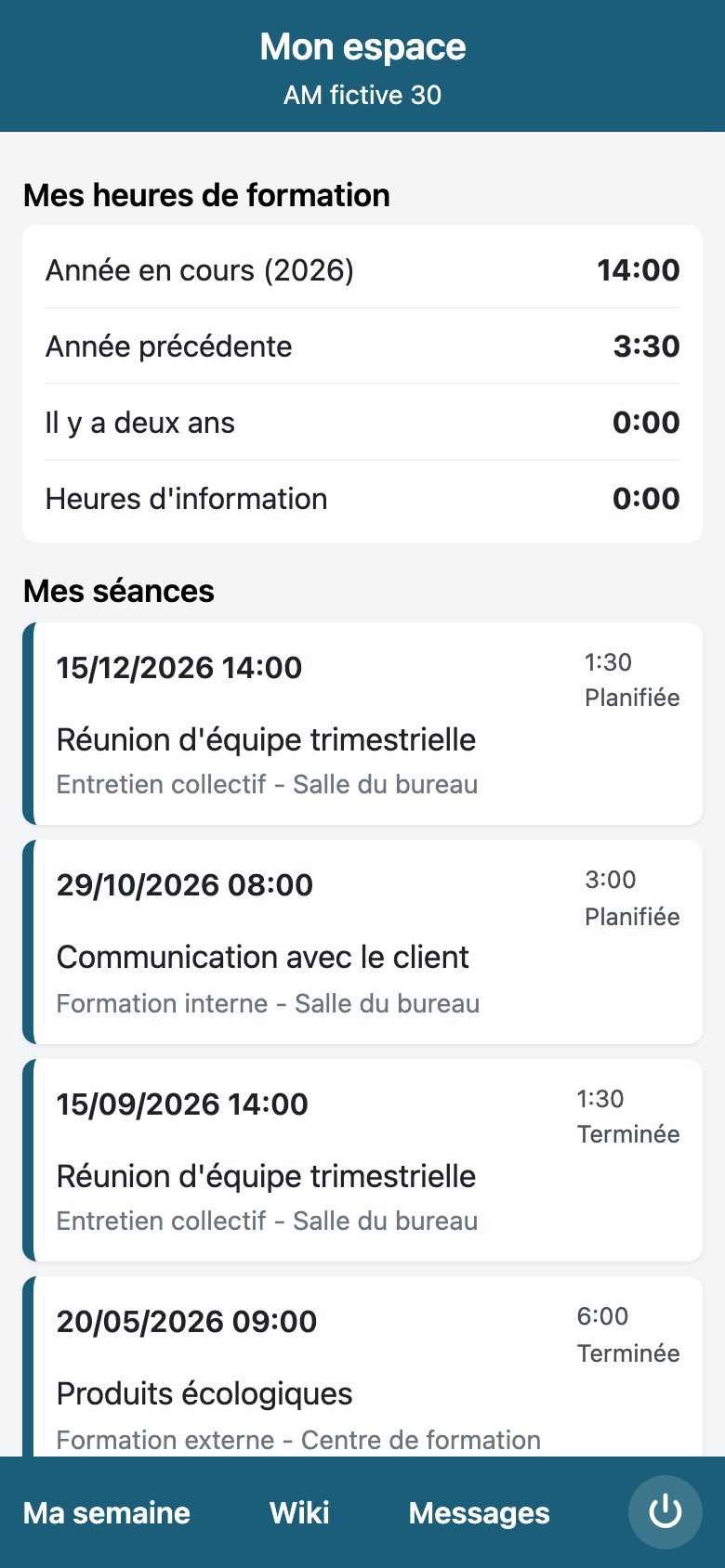Click Planifiée status on 29/10/2026 session

click(x=632, y=917)
